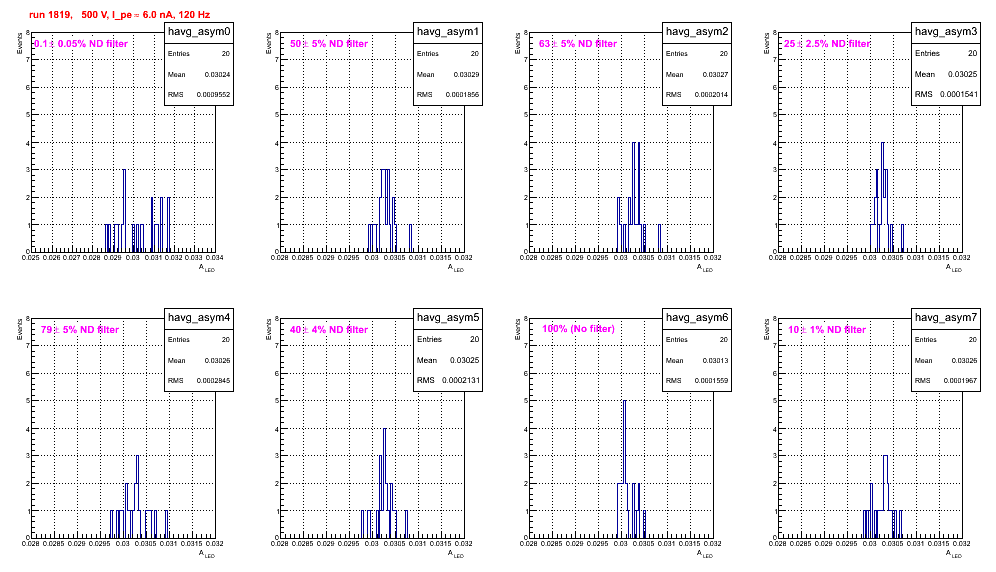The height and width of the screenshot is (572, 996).
Task: Click the Mean value in havg_asym4 box
Action: tap(217, 361)
